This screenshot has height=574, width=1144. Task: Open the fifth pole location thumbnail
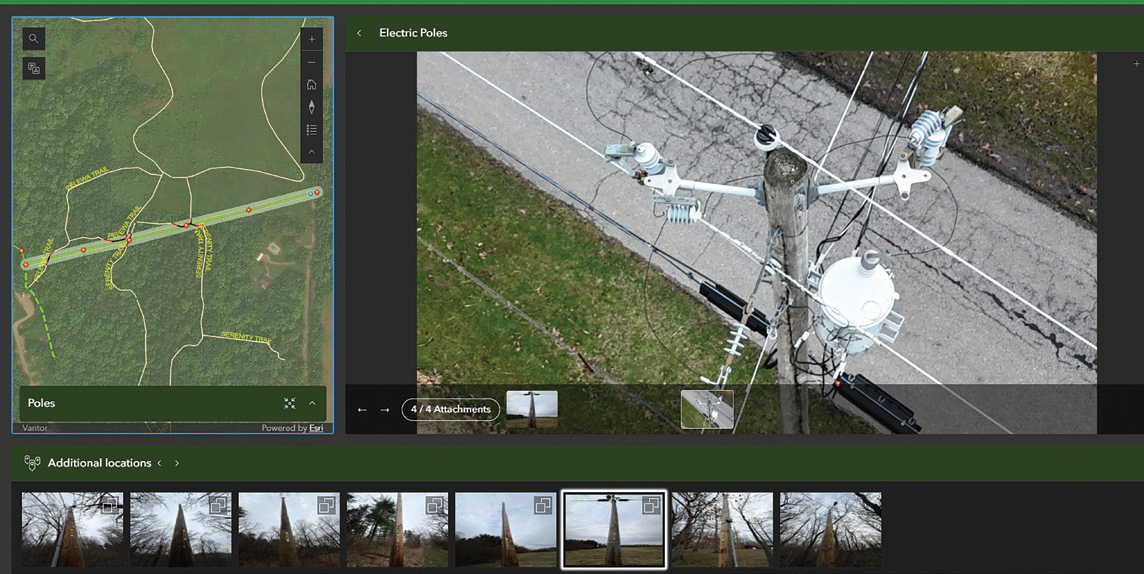(506, 530)
